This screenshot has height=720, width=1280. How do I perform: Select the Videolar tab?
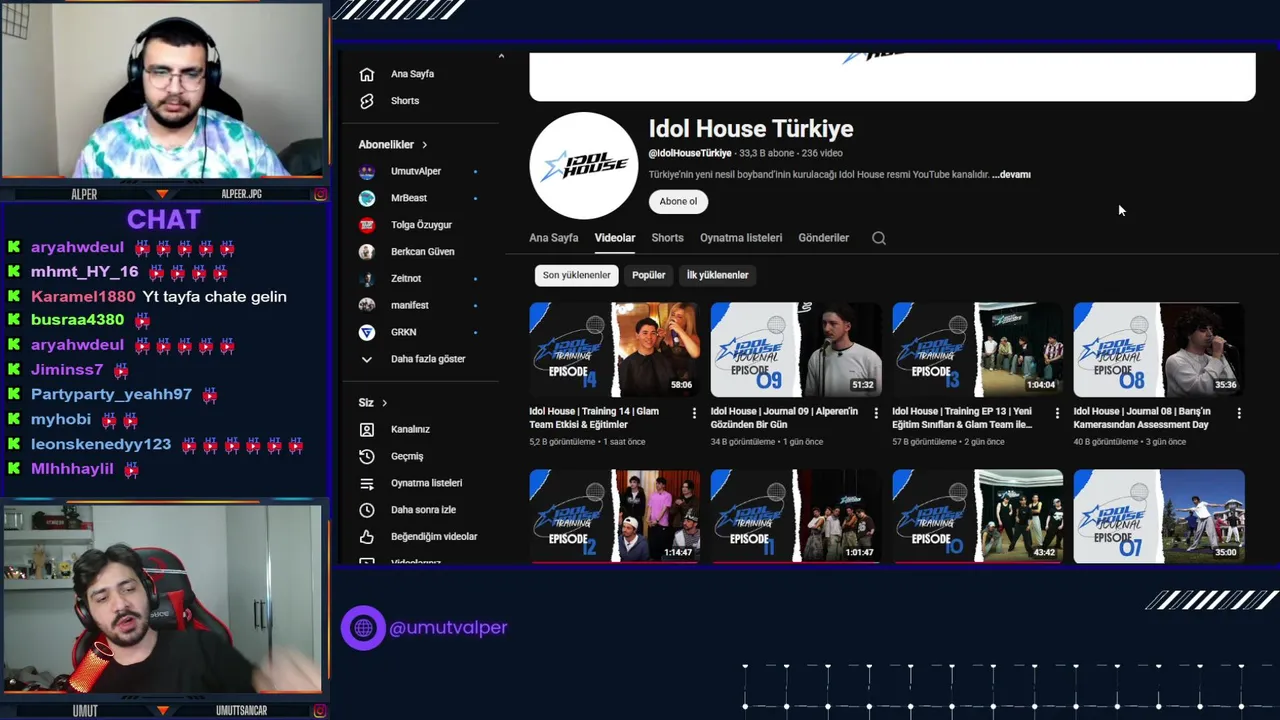tap(615, 238)
